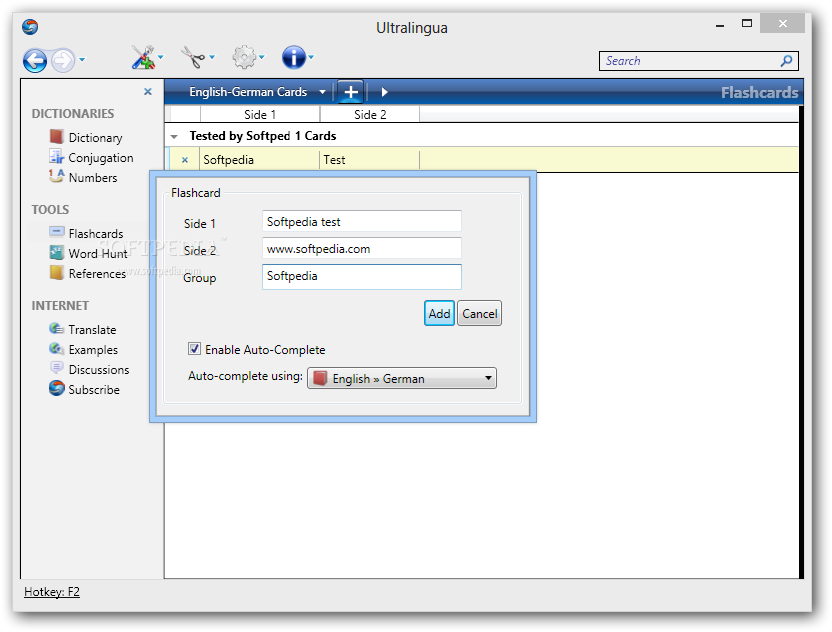Open the Flashcards tool in the sidebar
Viewport: 832px width, 632px height.
pos(86,233)
